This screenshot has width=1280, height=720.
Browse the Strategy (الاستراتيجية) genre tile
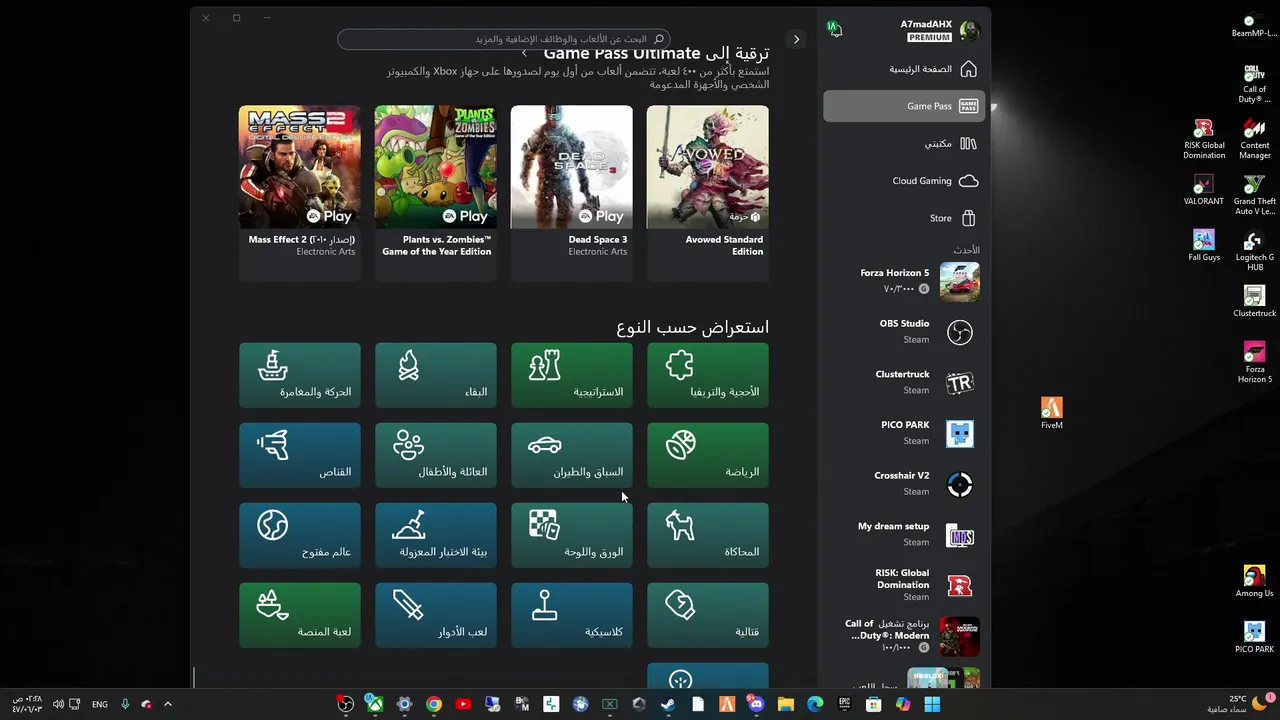pyautogui.click(x=572, y=375)
